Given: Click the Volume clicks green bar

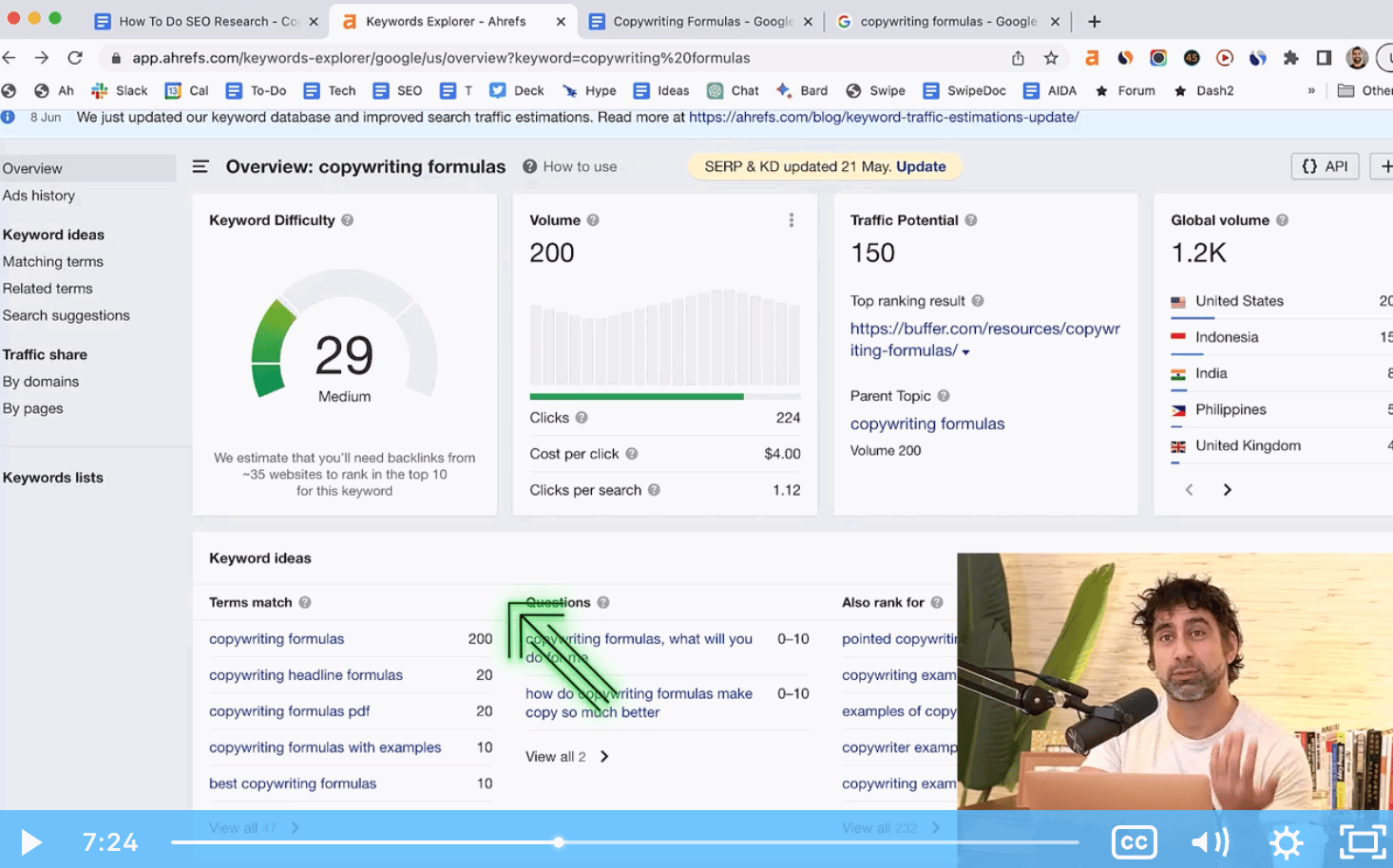Looking at the screenshot, I should point(637,396).
